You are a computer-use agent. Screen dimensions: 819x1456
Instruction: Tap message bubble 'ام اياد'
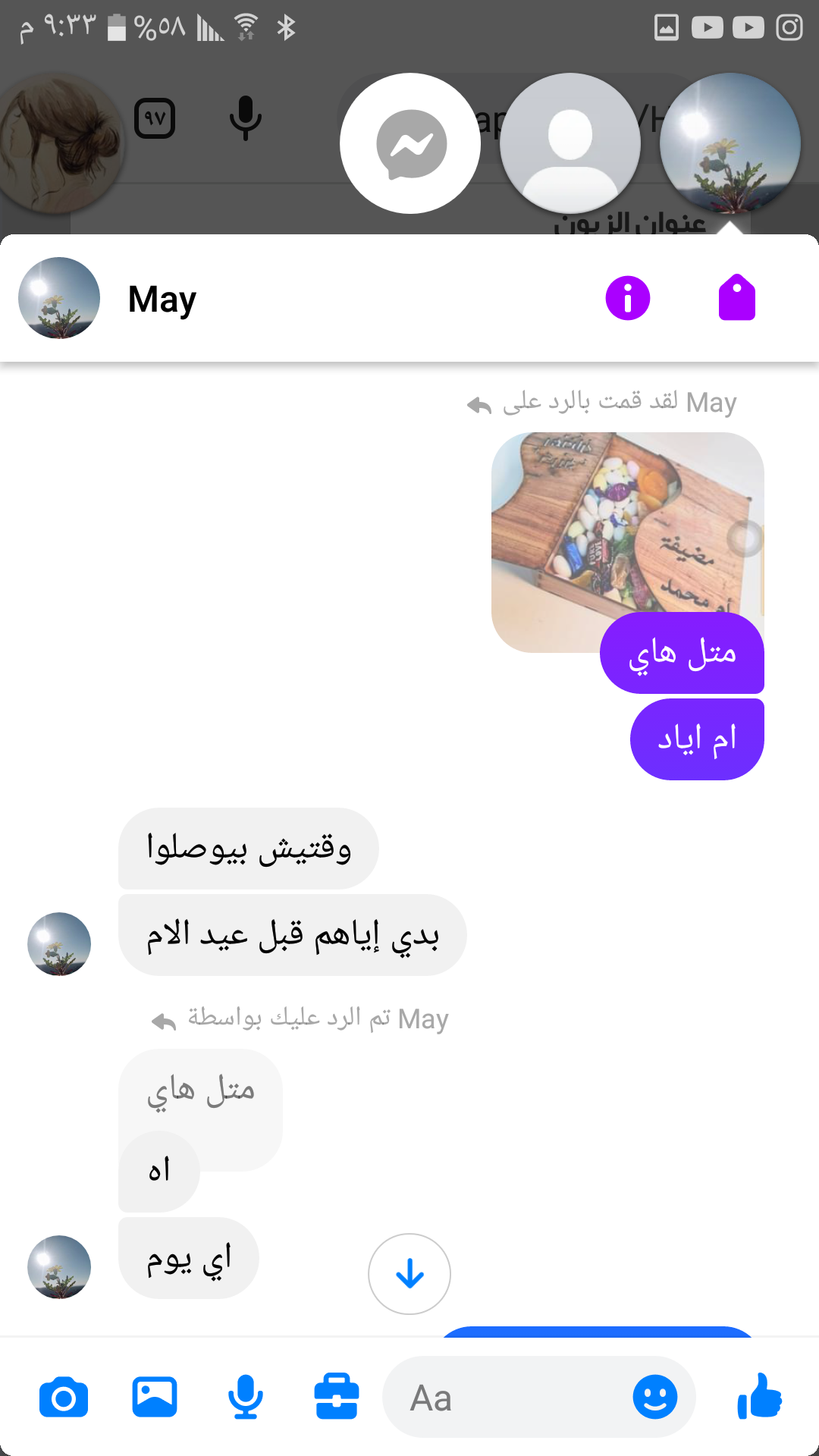pyautogui.click(x=697, y=739)
